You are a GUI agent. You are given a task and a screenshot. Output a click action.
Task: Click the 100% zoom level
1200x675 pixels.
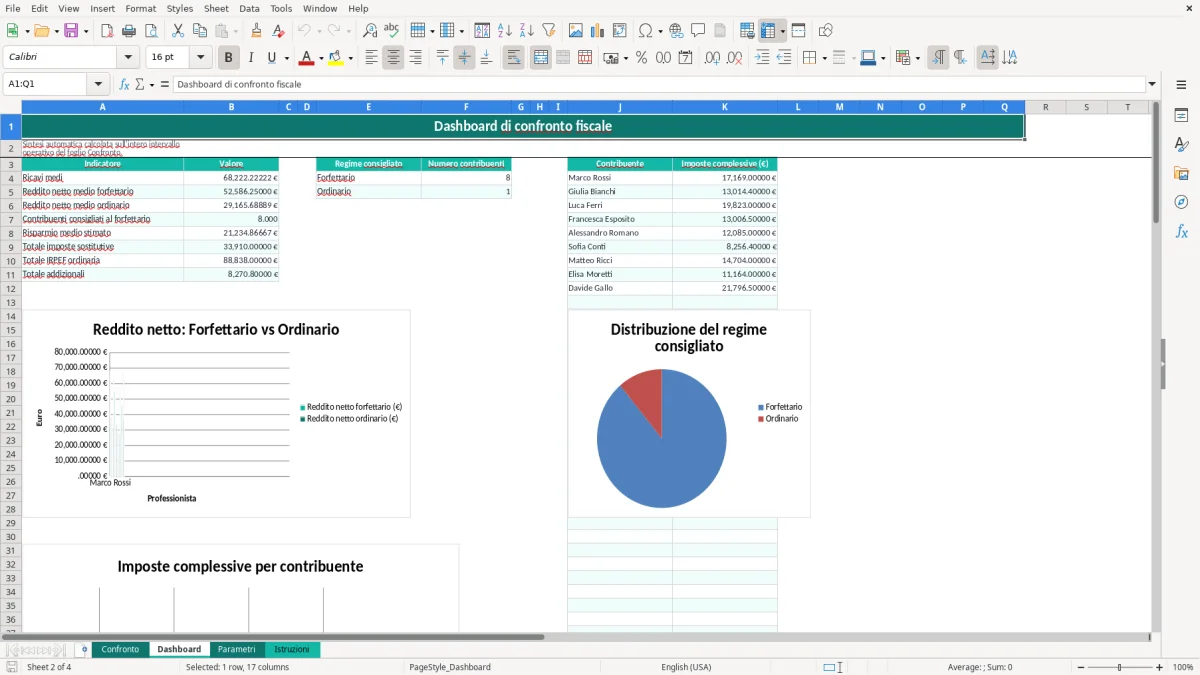click(x=1183, y=667)
